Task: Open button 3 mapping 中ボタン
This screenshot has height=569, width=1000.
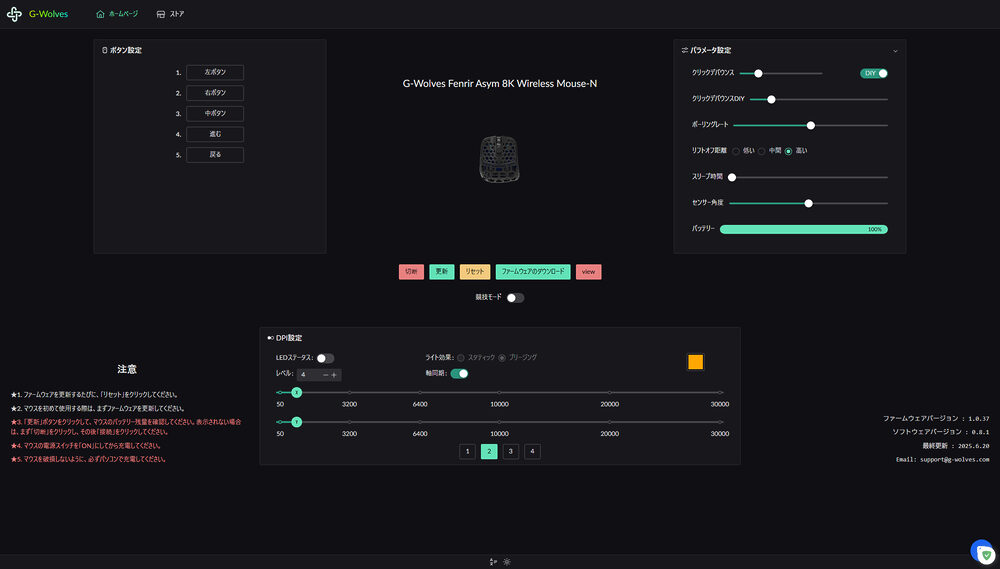Action: tap(215, 114)
